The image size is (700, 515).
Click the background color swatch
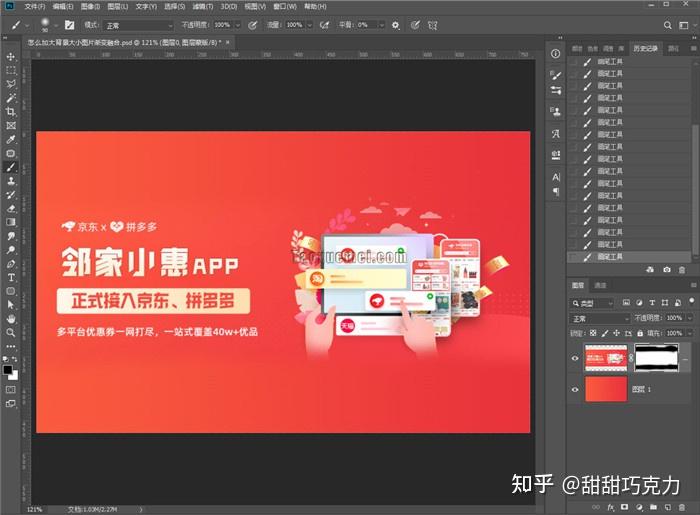coord(14,376)
